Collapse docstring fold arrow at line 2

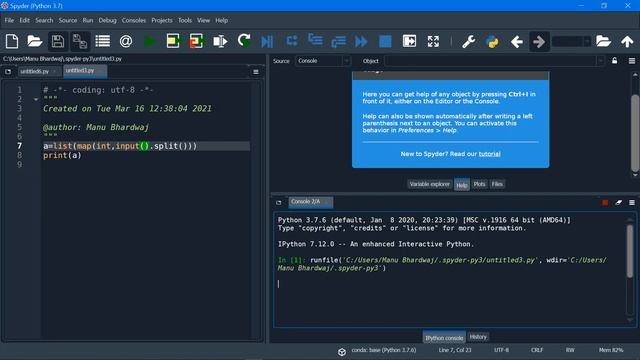36,99
